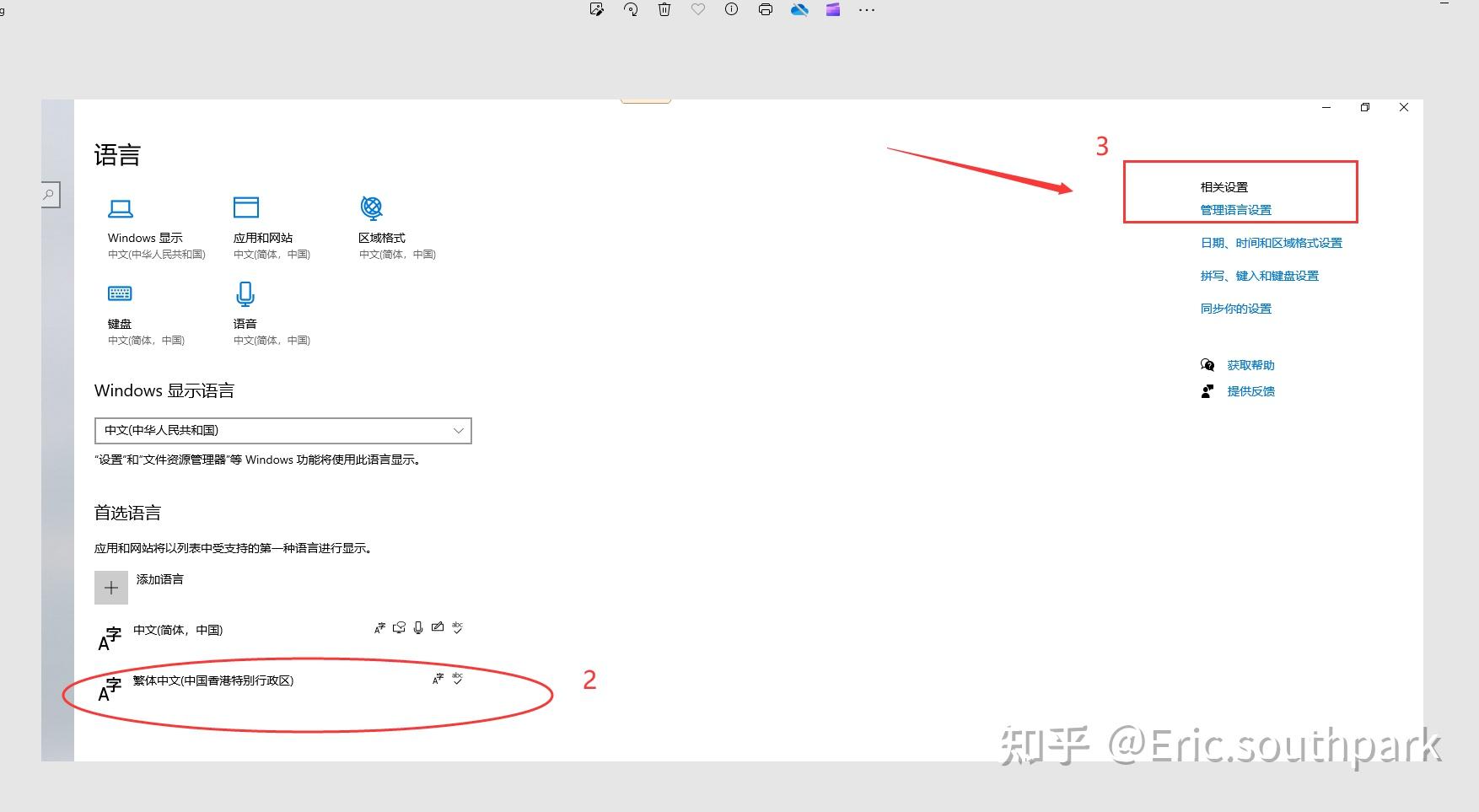Image resolution: width=1479 pixels, height=812 pixels.
Task: Rotate the image using the rotate icon
Action: (x=630, y=9)
